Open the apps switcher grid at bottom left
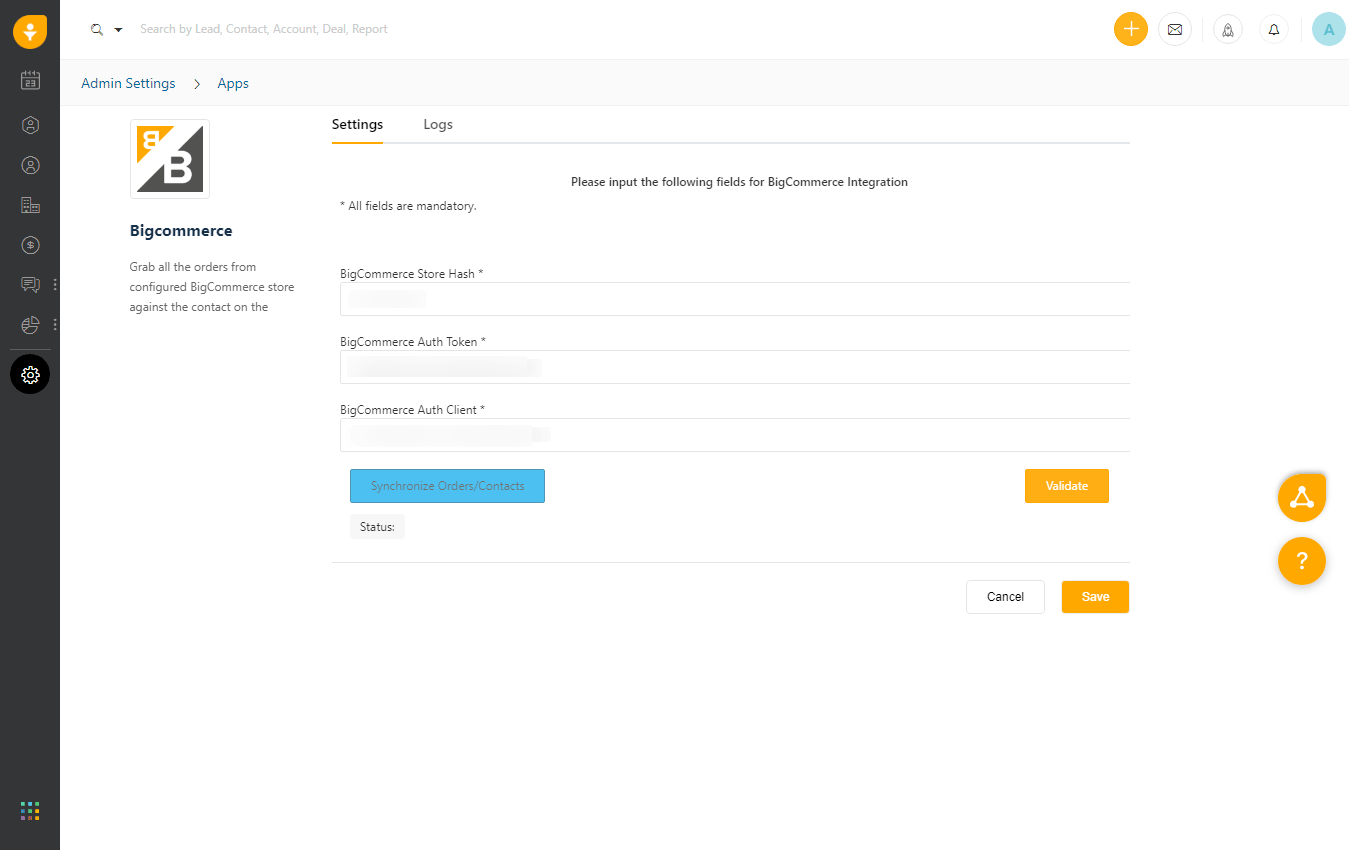This screenshot has height=850, width=1350. tap(30, 810)
